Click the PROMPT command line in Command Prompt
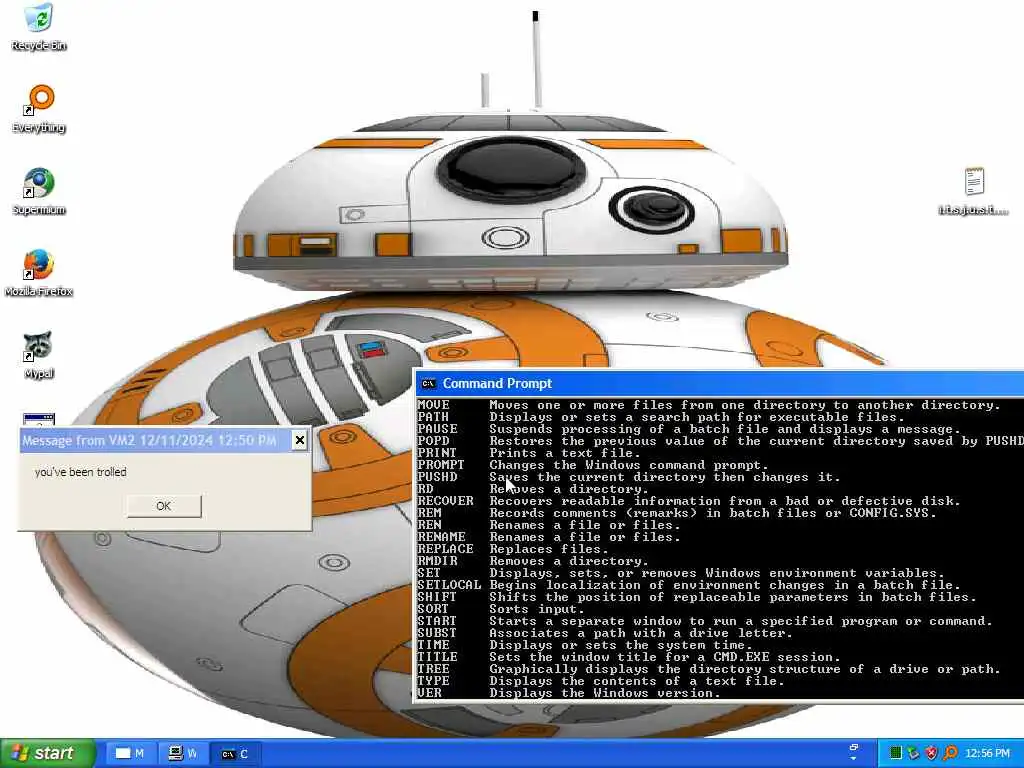This screenshot has height=768, width=1024. tap(594, 465)
